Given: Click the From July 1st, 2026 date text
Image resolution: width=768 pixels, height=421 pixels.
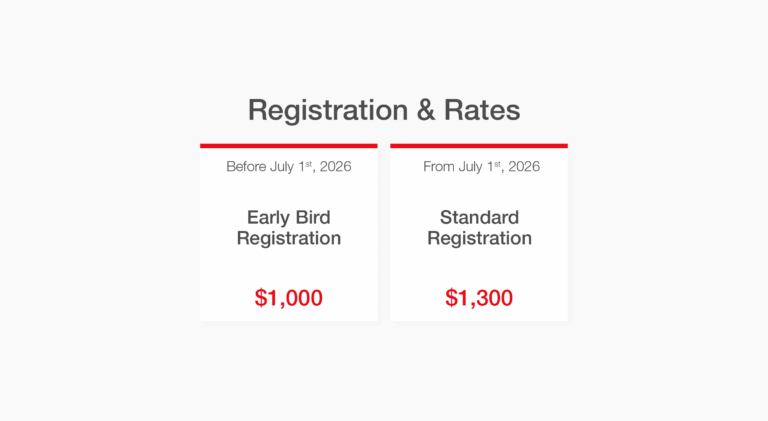Looking at the screenshot, I should coord(481,166).
